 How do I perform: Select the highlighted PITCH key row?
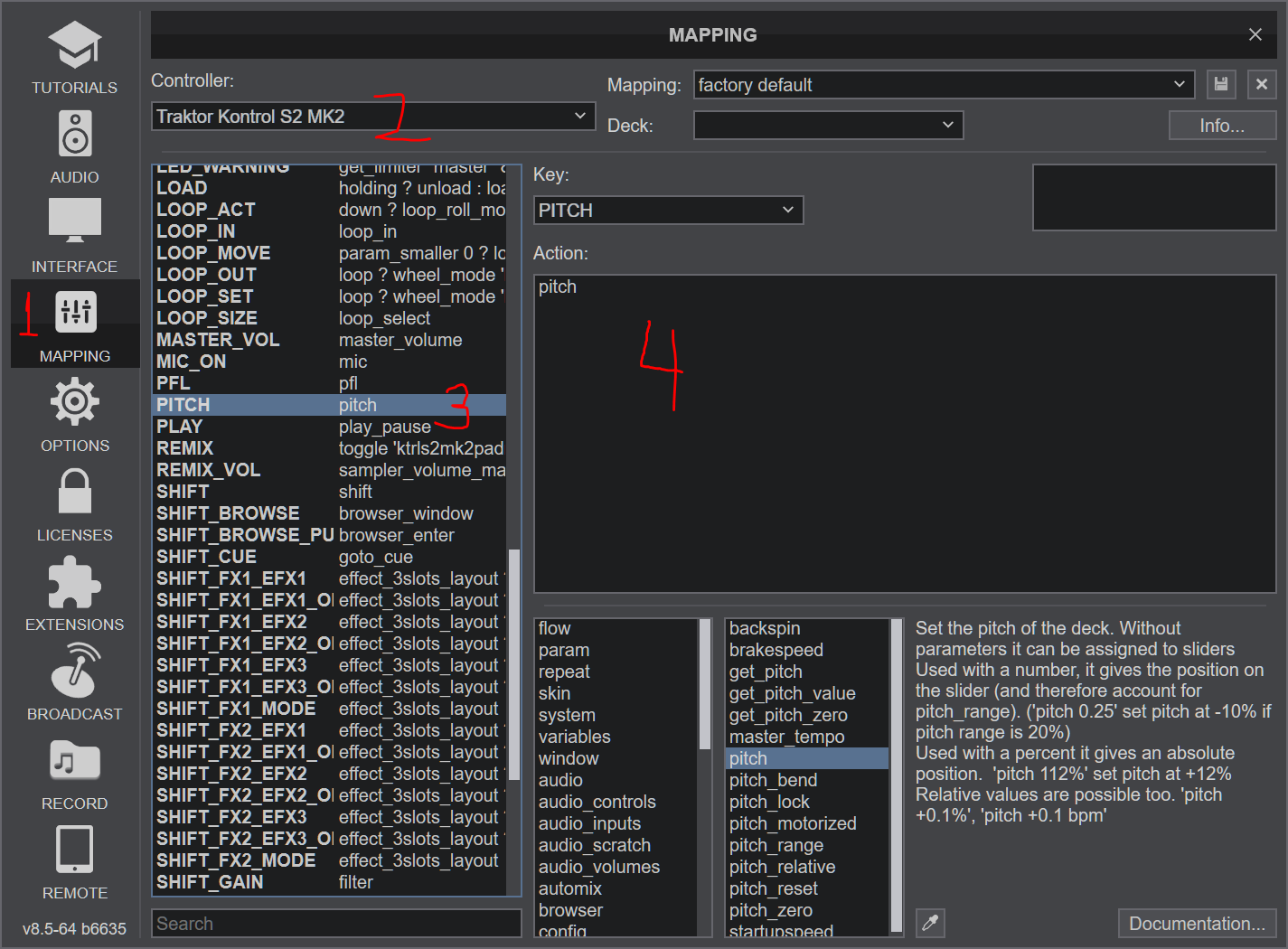[330, 405]
